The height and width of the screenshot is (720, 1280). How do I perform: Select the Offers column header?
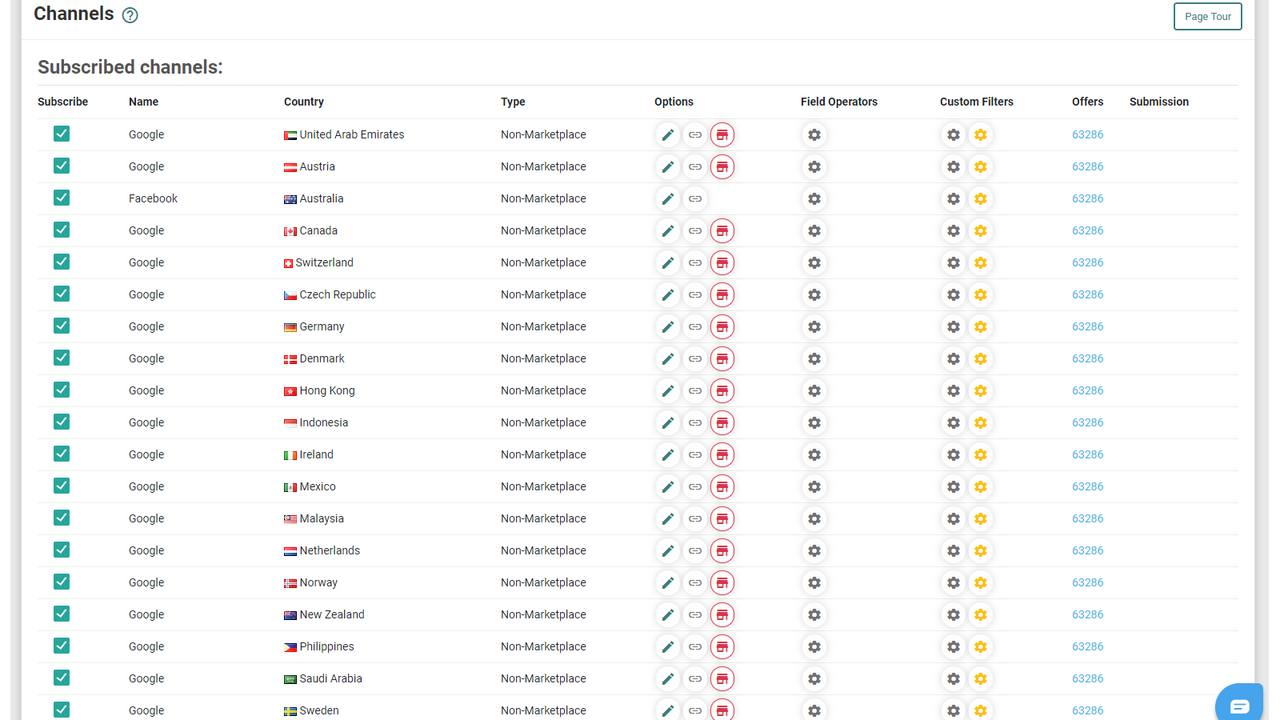click(x=1088, y=101)
